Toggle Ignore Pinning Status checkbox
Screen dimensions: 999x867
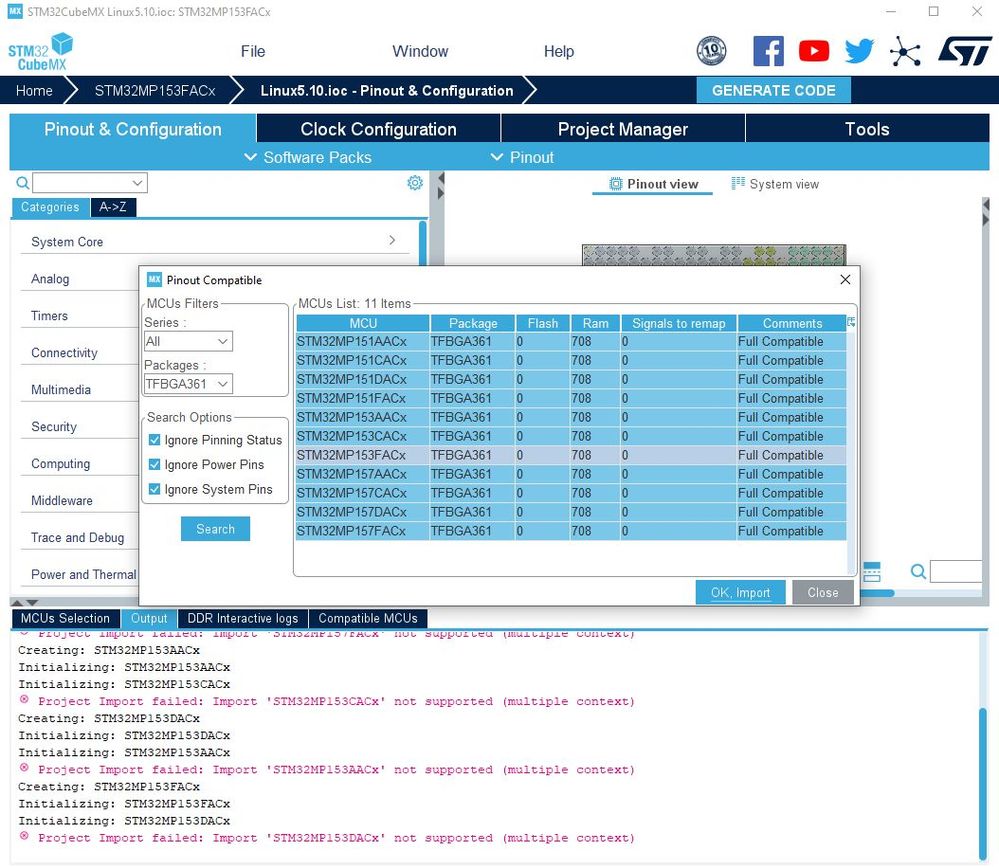[x=154, y=440]
